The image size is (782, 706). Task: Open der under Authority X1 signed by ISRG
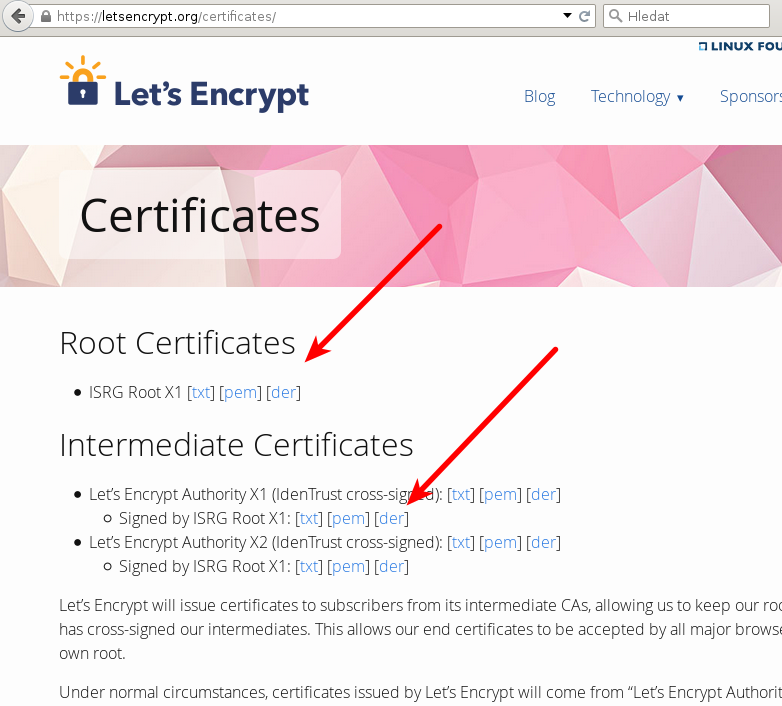391,518
